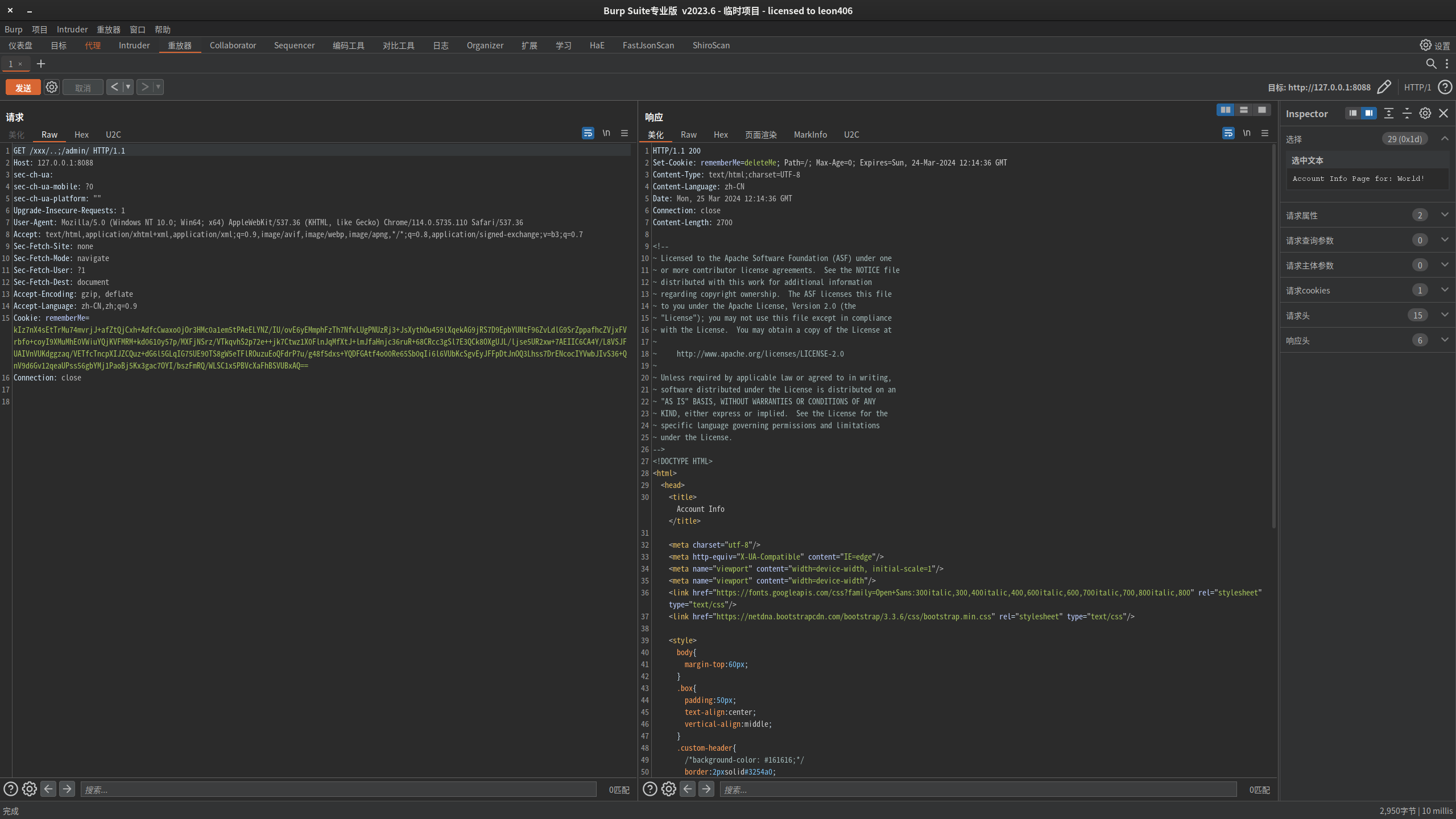Click the orange 发送 send button
The width and height of the screenshot is (1456, 819).
[x=23, y=88]
